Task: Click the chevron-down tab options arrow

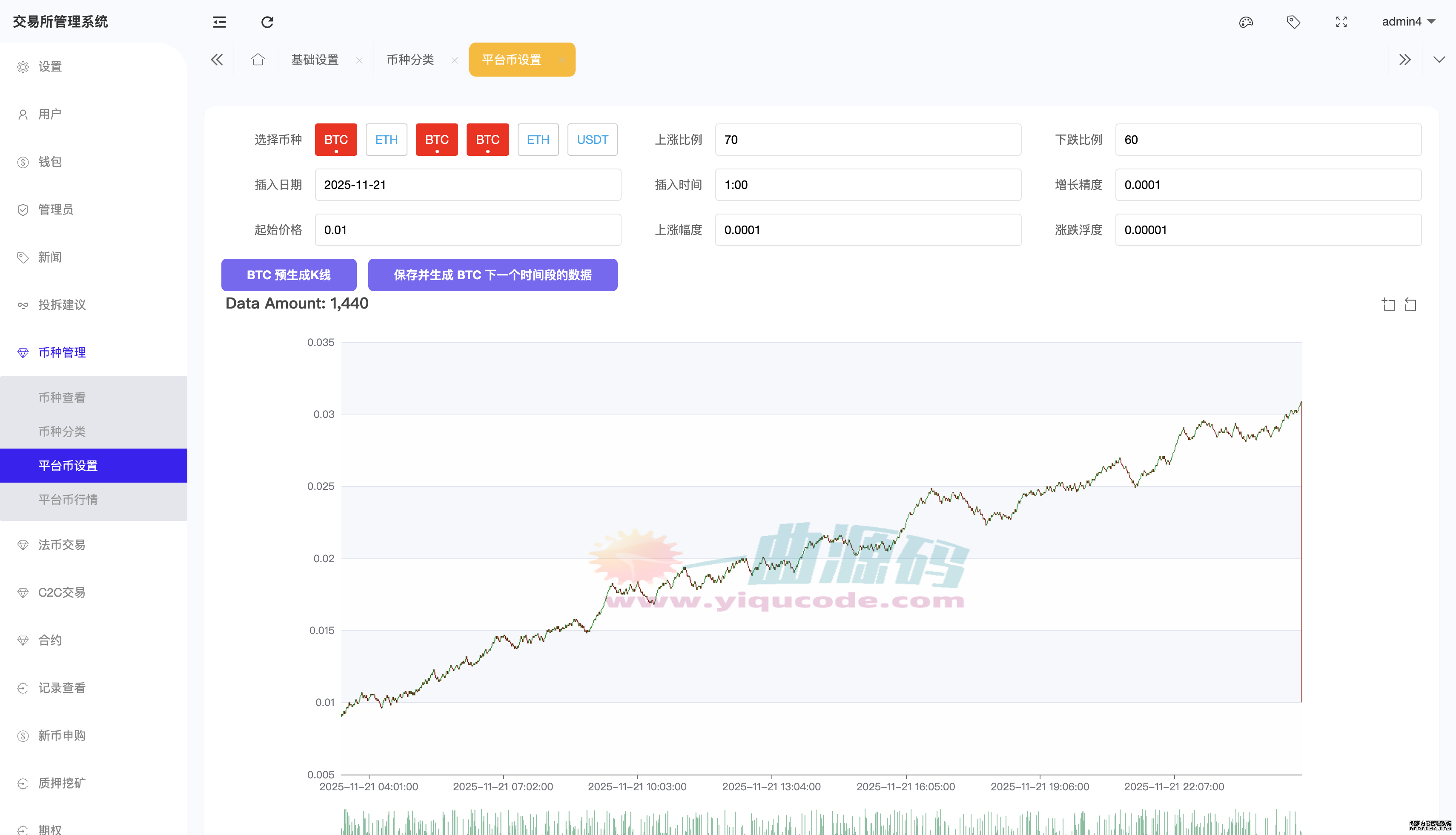Action: [x=1439, y=59]
